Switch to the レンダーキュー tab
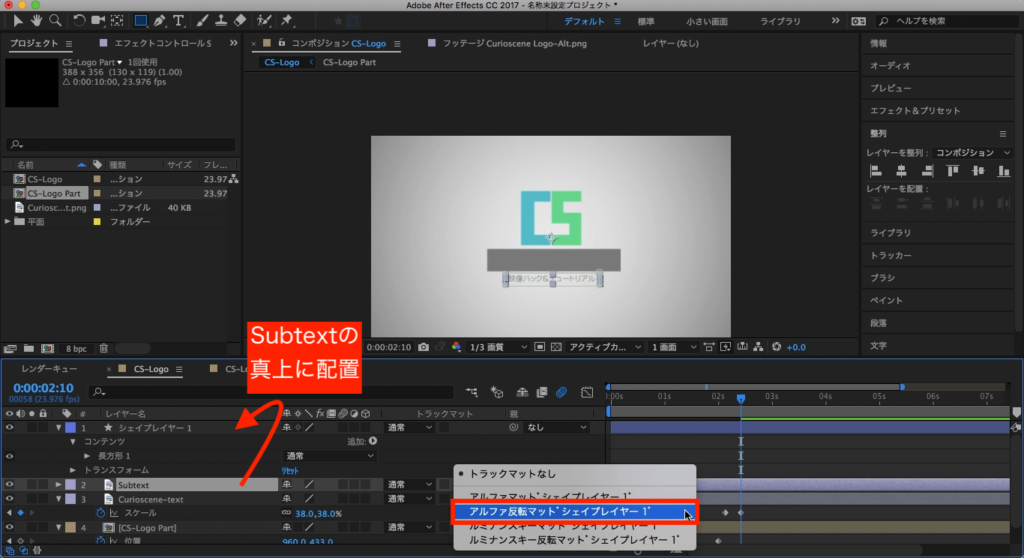The width and height of the screenshot is (1024, 558). click(47, 369)
